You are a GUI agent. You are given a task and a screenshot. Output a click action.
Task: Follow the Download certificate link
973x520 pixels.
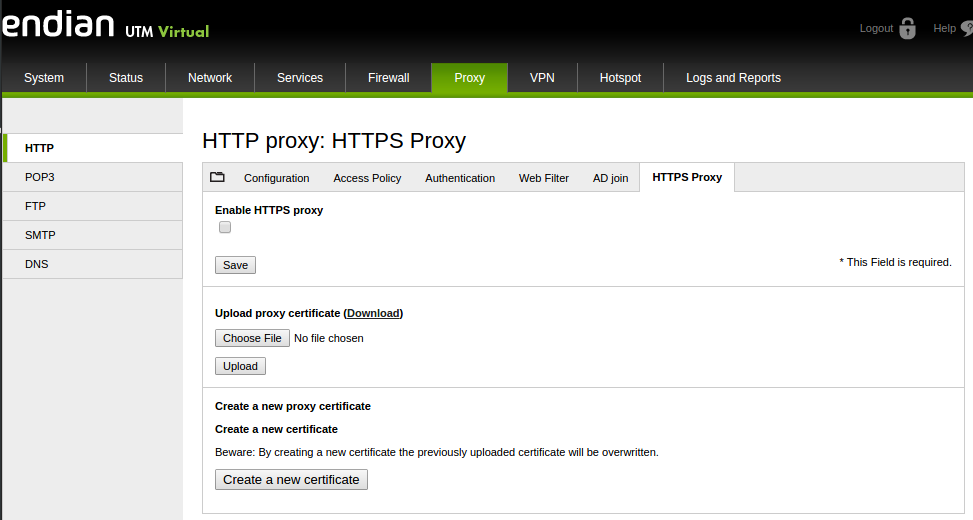click(374, 313)
